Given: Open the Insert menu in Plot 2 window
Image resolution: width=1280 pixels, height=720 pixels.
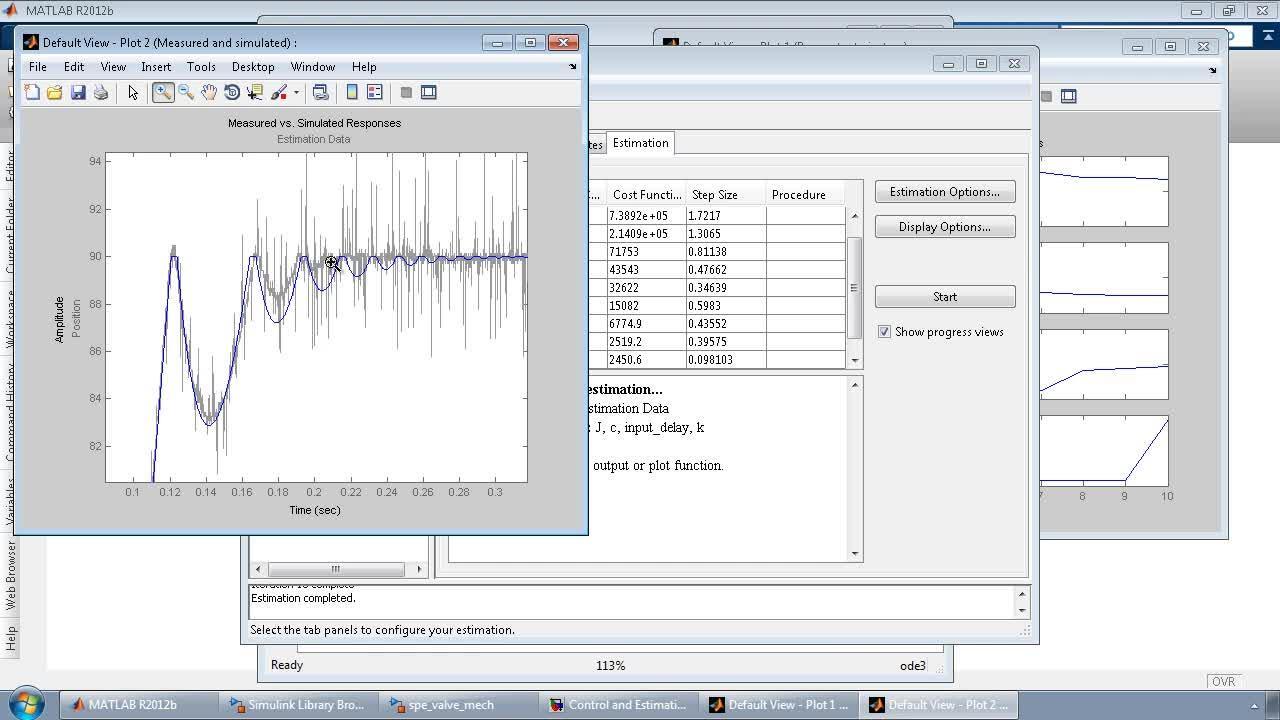Looking at the screenshot, I should click(156, 67).
